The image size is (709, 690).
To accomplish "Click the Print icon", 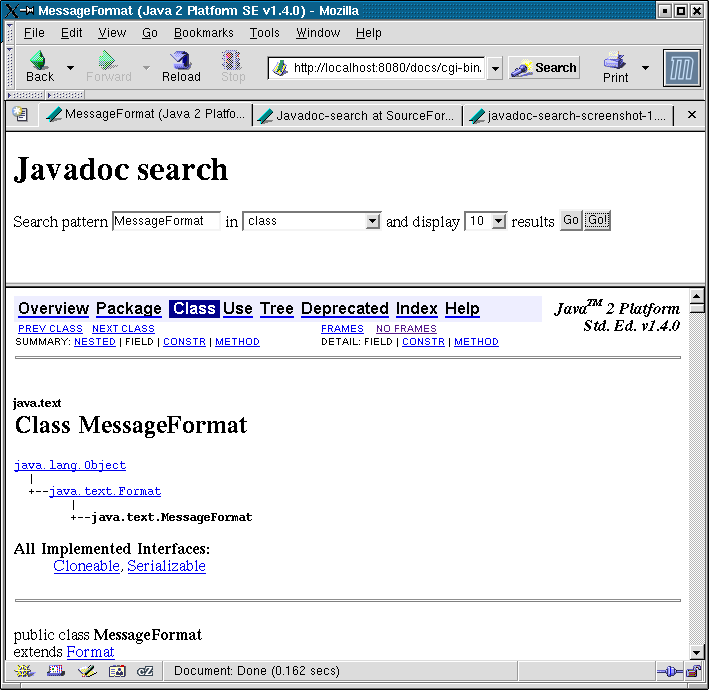I will pyautogui.click(x=615, y=66).
